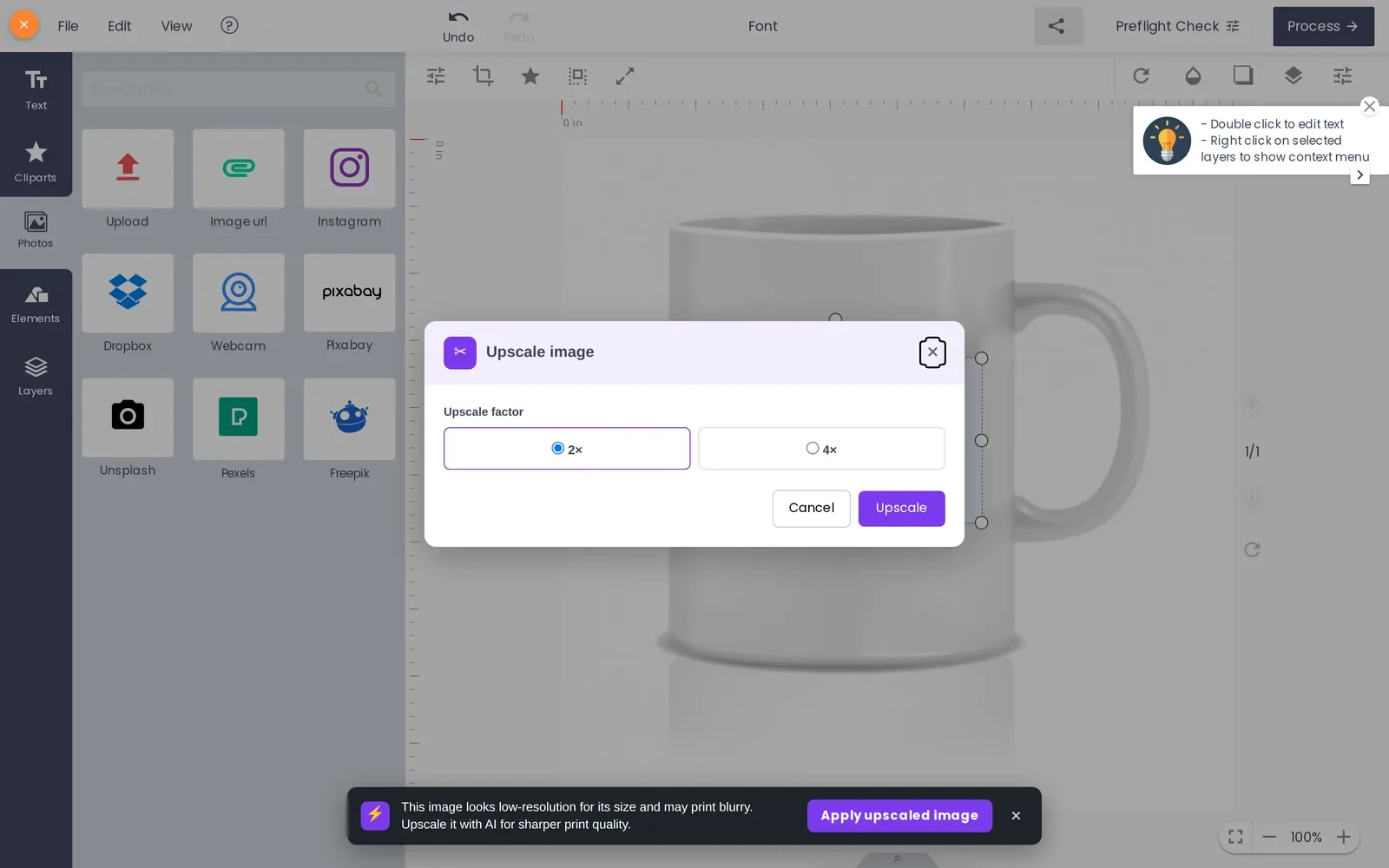Open the Elements sidebar tab
Viewport: 1389px width, 868px height.
coord(36,305)
